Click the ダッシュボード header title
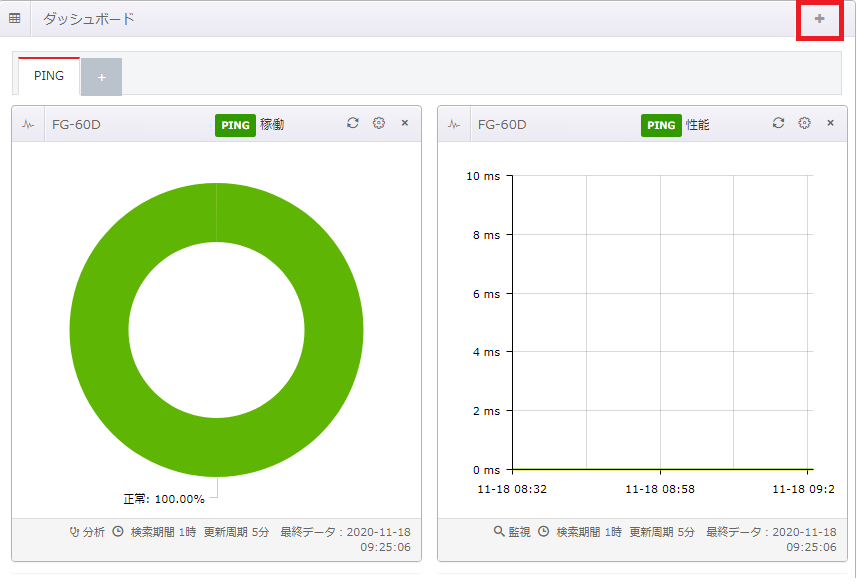Screen dimensions: 857x583 (x=89, y=19)
